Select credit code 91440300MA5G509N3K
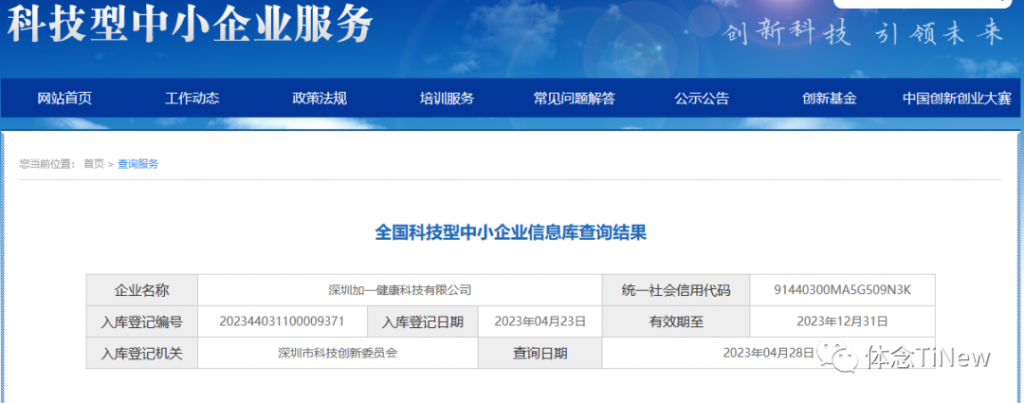The height and width of the screenshot is (403, 1024). pyautogui.click(x=842, y=290)
